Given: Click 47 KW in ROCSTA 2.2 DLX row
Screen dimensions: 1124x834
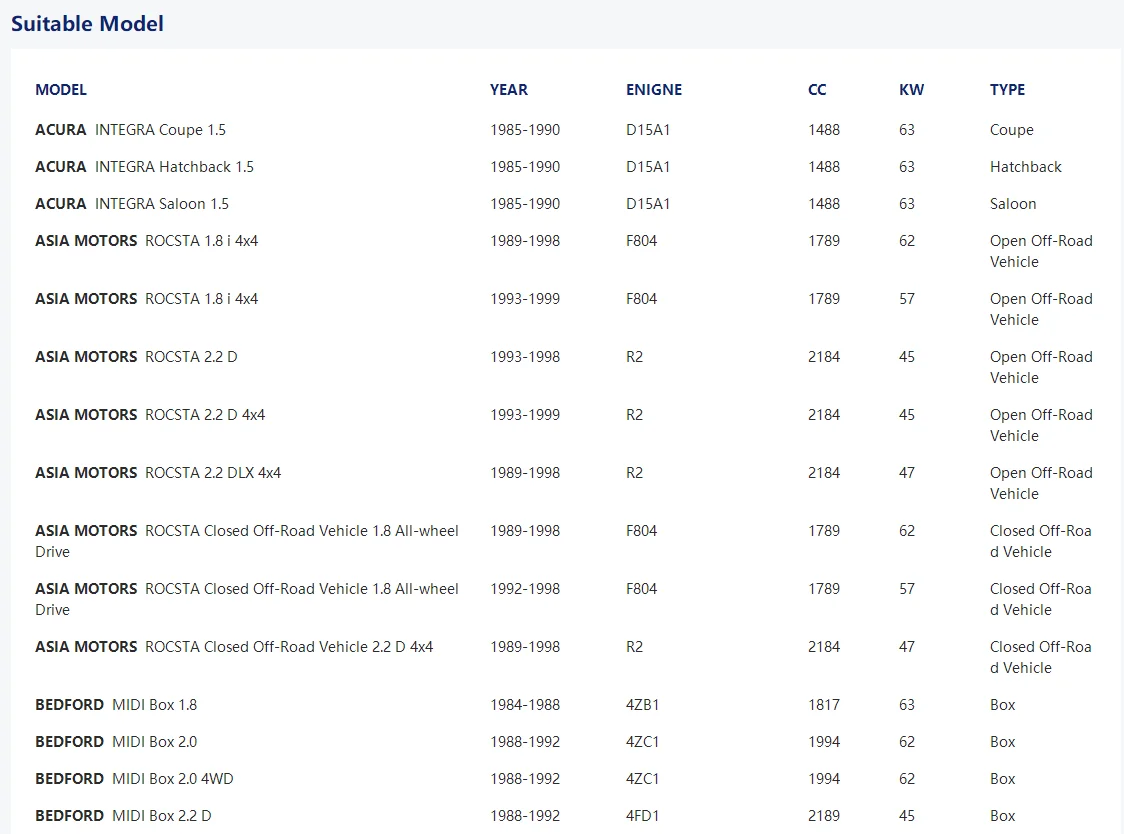Looking at the screenshot, I should pos(907,473).
